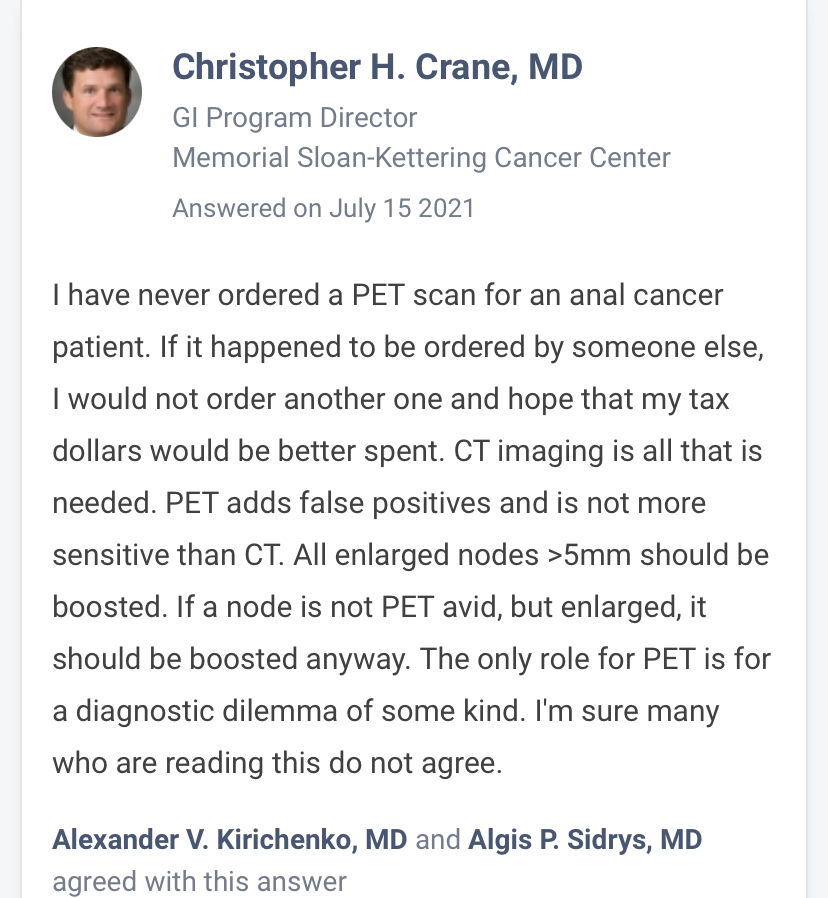The width and height of the screenshot is (828, 898).
Task: Click the Answered on July 15 2021 date
Action: click(323, 208)
